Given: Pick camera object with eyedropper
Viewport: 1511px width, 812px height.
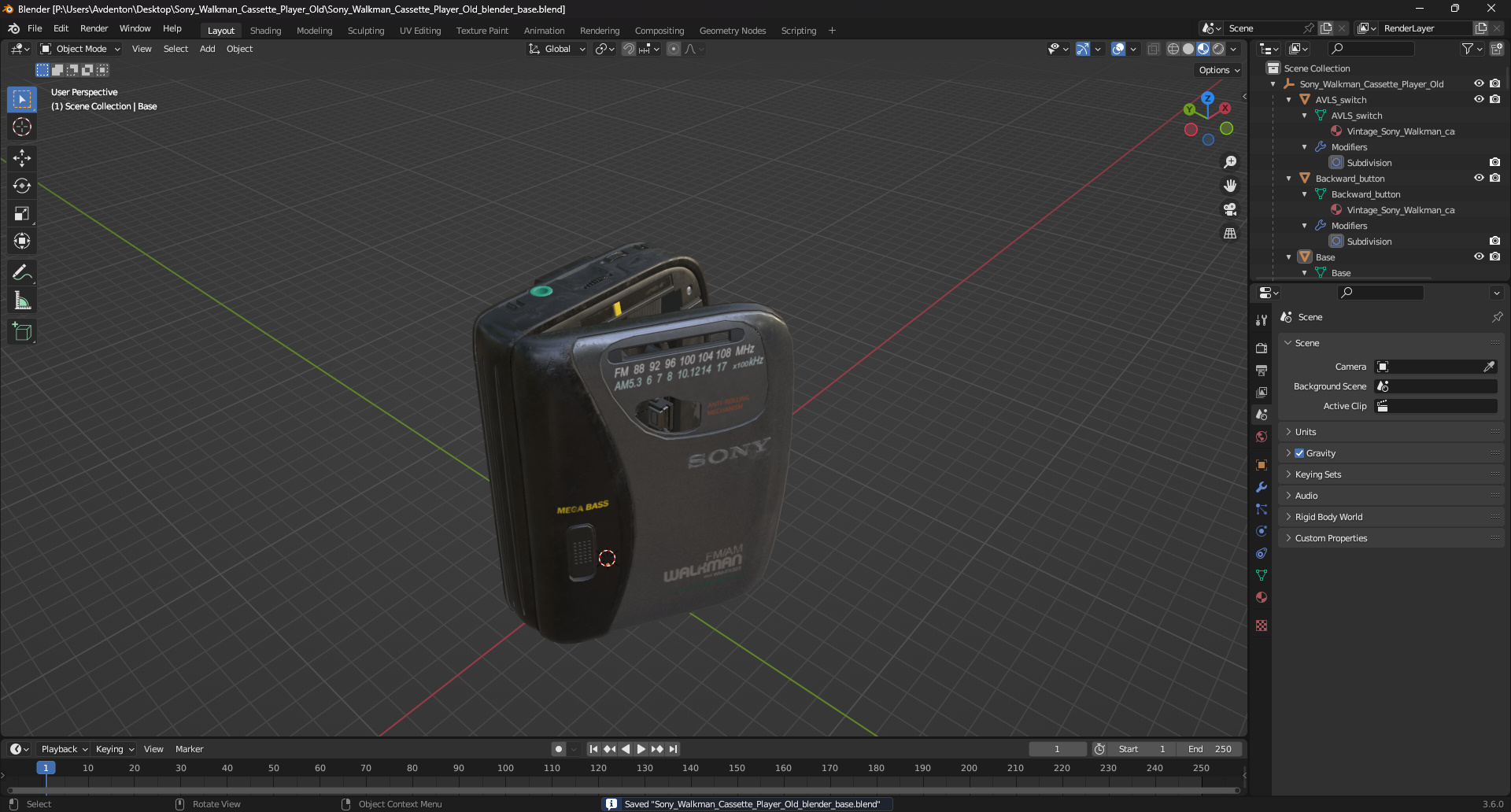Looking at the screenshot, I should (x=1489, y=367).
